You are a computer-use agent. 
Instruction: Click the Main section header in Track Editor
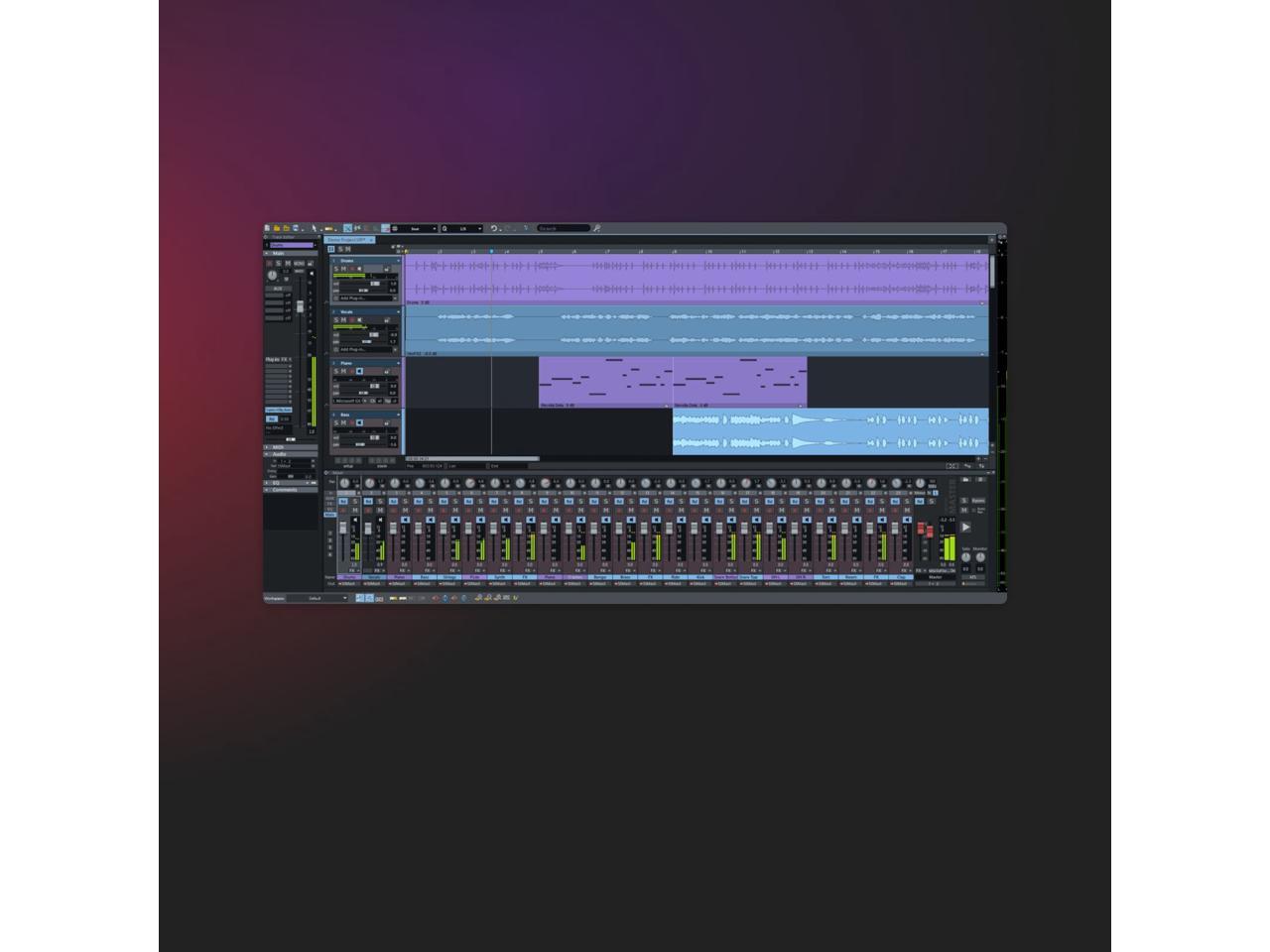279,253
